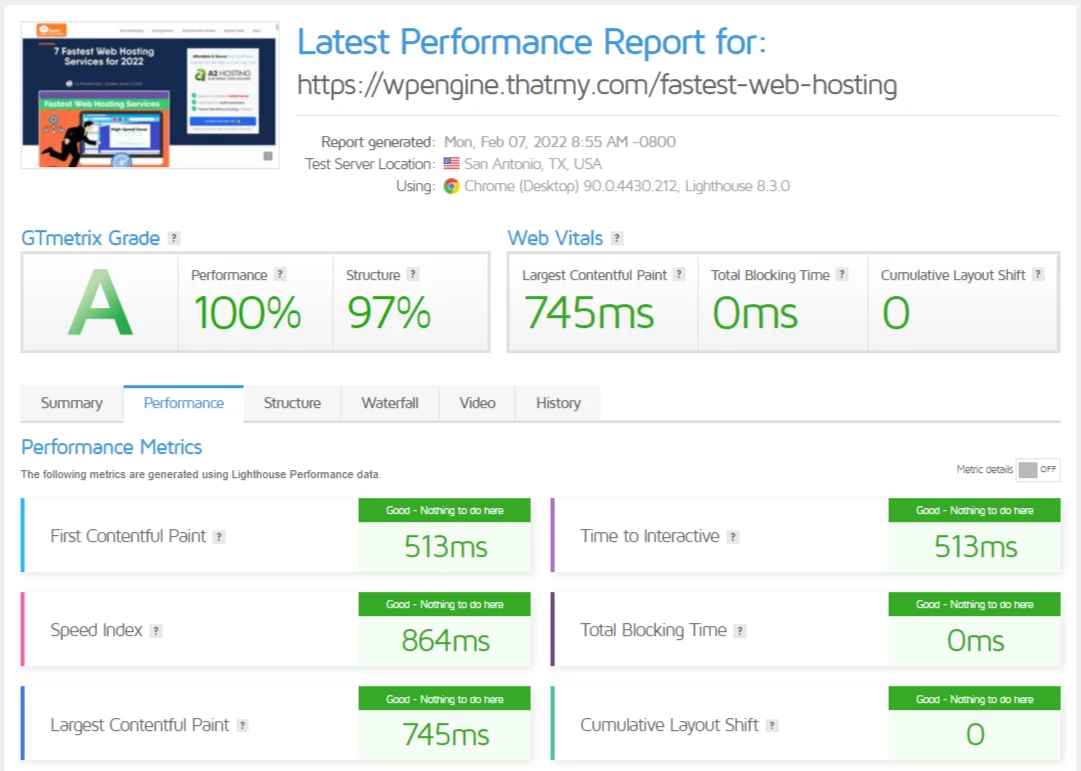The height and width of the screenshot is (771, 1081).
Task: Click the Chrome browser icon in Using row
Action: (x=452, y=186)
